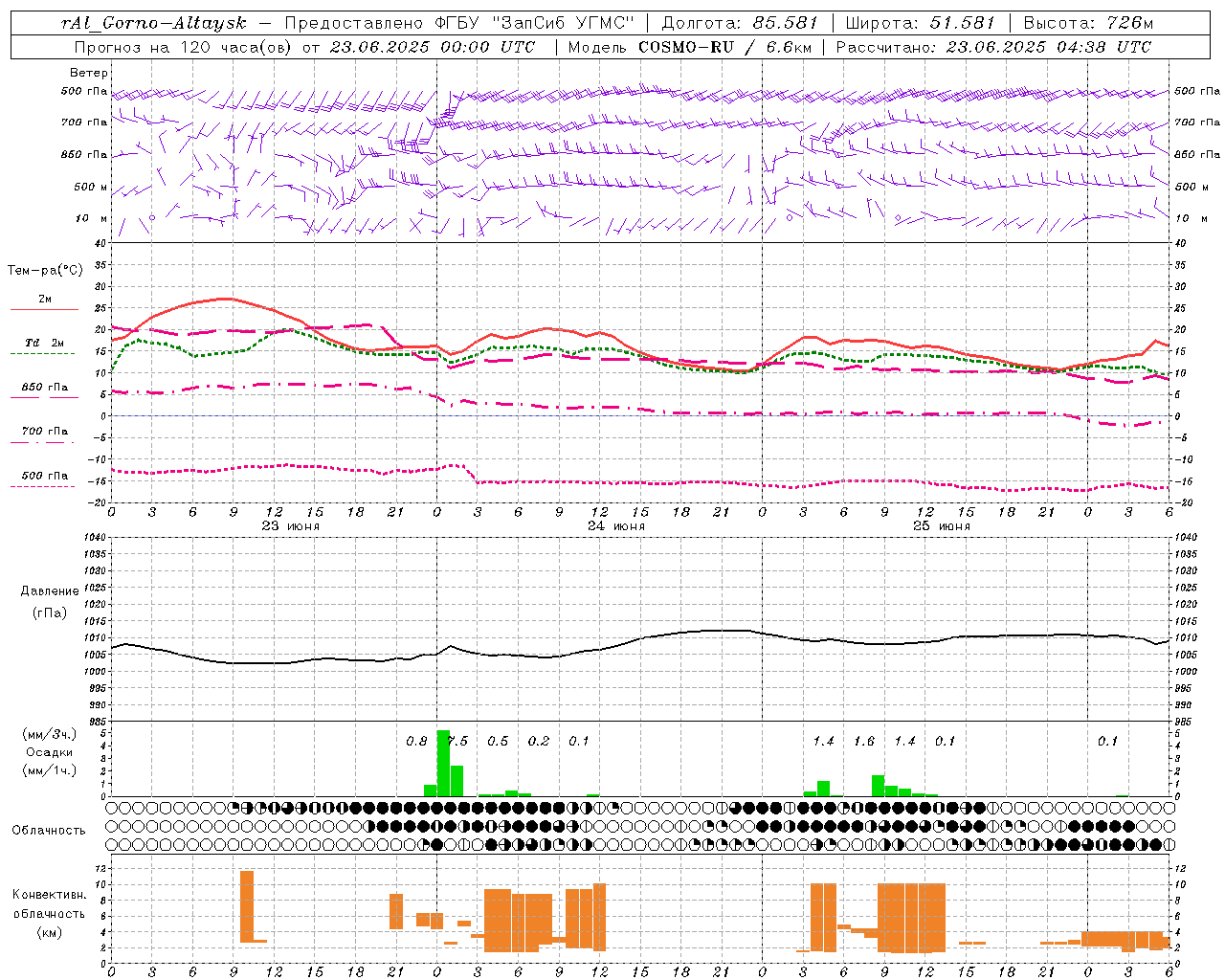This screenshot has height=980, width=1225.
Task: Select the text Предоставлено ФГБУ "ЗапСиб УГМС"
Action: (x=460, y=22)
